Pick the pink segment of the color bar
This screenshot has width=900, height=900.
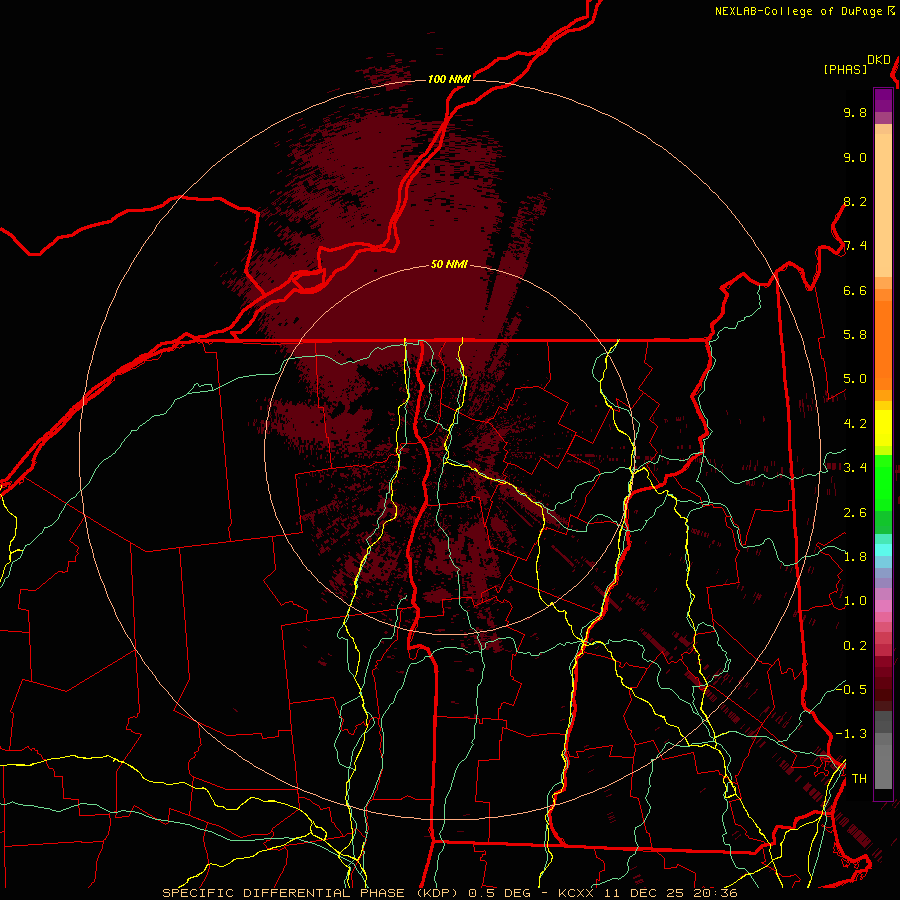pyautogui.click(x=883, y=606)
